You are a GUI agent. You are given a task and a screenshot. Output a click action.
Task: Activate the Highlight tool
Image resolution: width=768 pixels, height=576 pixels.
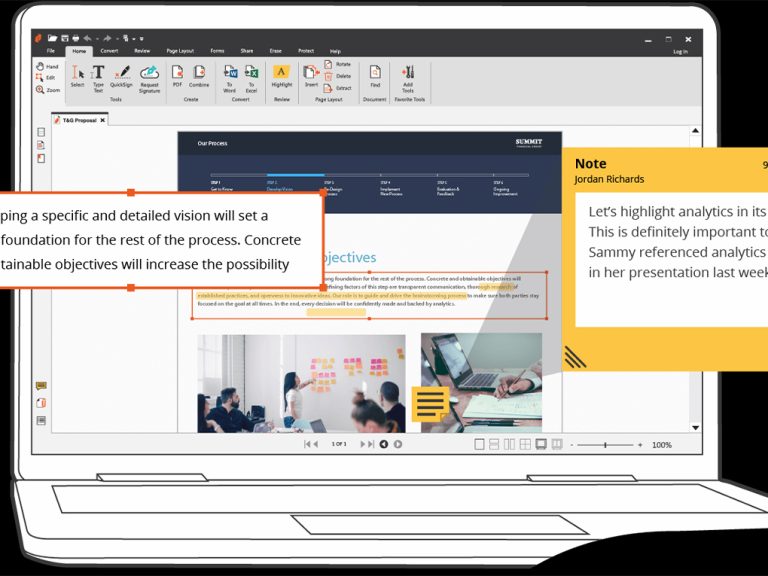coord(282,76)
